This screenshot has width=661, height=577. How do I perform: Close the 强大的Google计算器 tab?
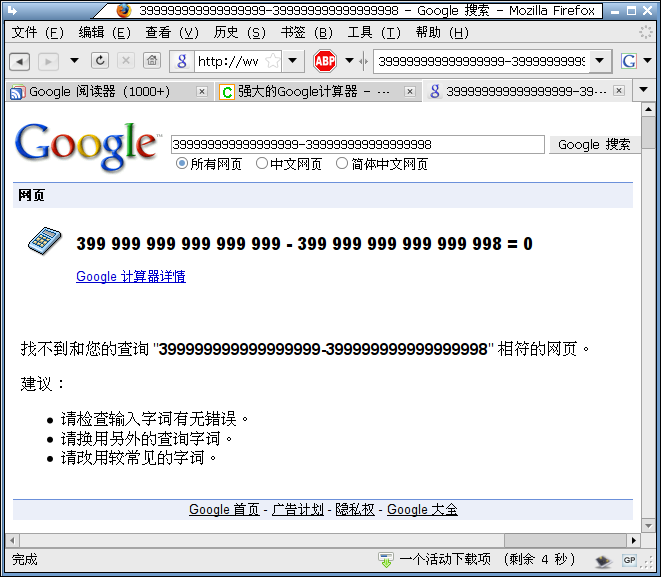tap(409, 91)
